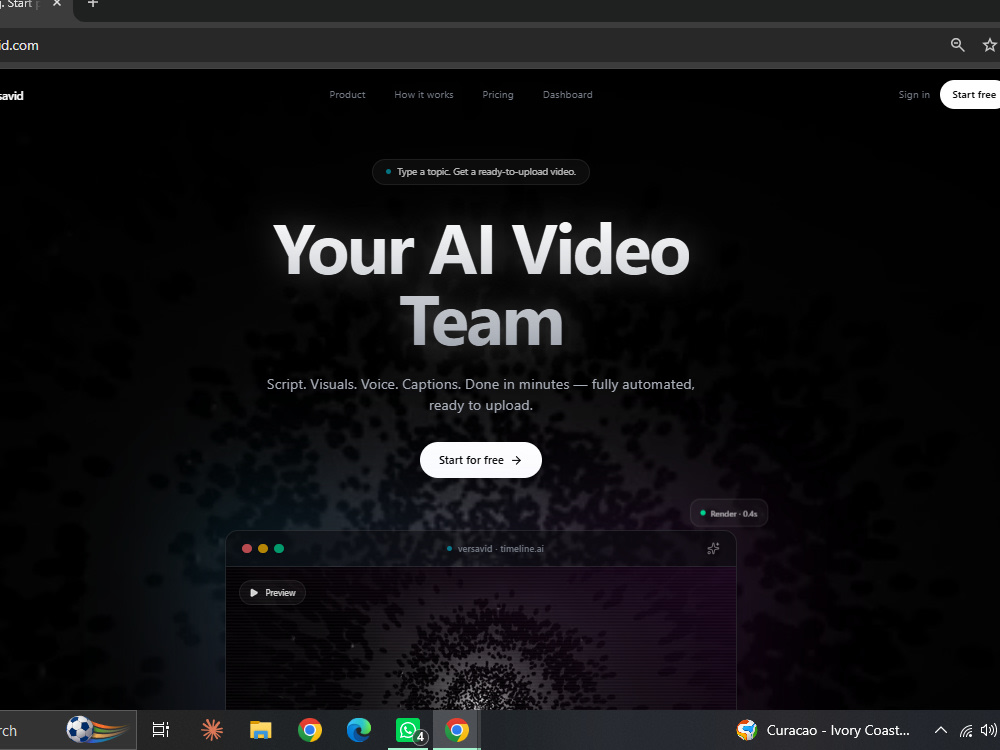The height and width of the screenshot is (750, 1000).
Task: Open the Product nav link
Action: [x=347, y=94]
